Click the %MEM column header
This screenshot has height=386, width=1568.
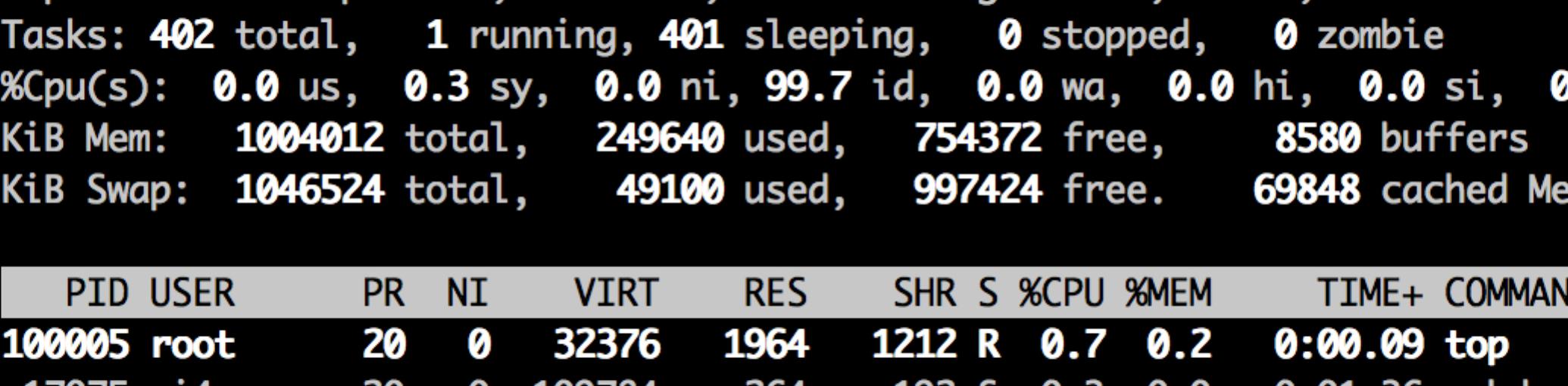click(1167, 293)
